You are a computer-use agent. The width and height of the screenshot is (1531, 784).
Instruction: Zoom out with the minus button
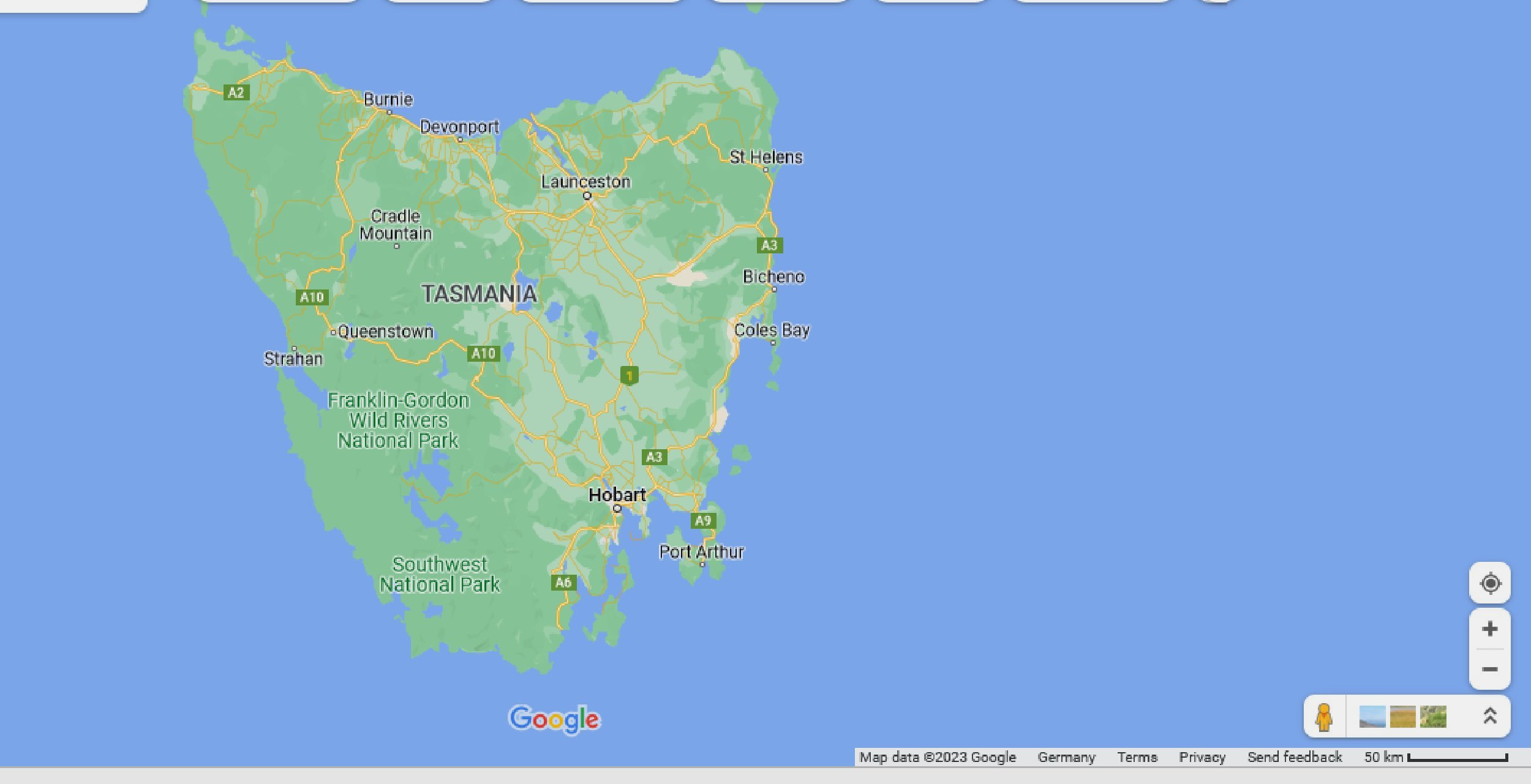pos(1489,670)
